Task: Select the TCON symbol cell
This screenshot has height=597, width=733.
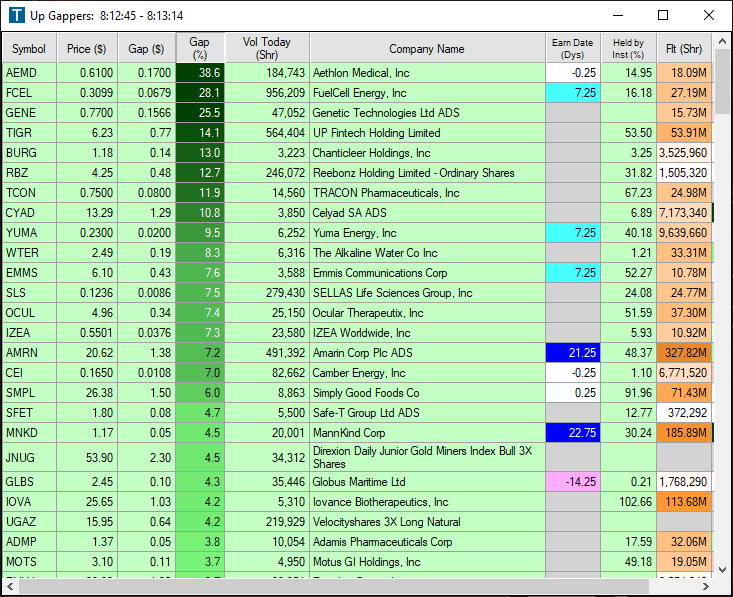Action: pos(29,193)
